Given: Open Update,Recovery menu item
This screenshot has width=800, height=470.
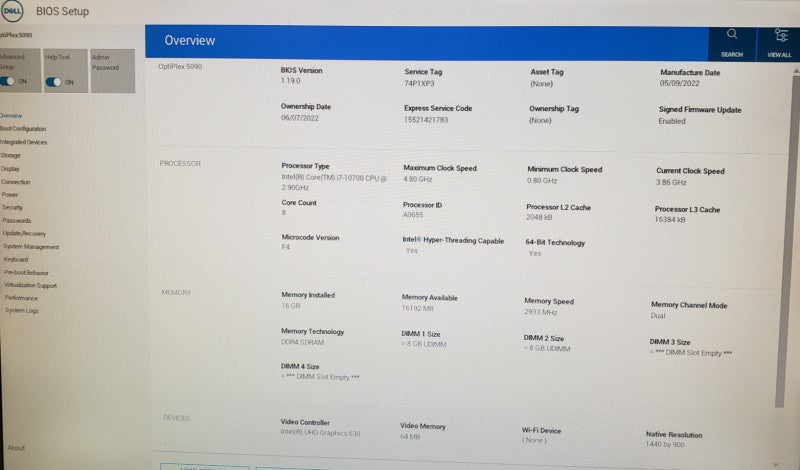Looking at the screenshot, I should point(24,233).
